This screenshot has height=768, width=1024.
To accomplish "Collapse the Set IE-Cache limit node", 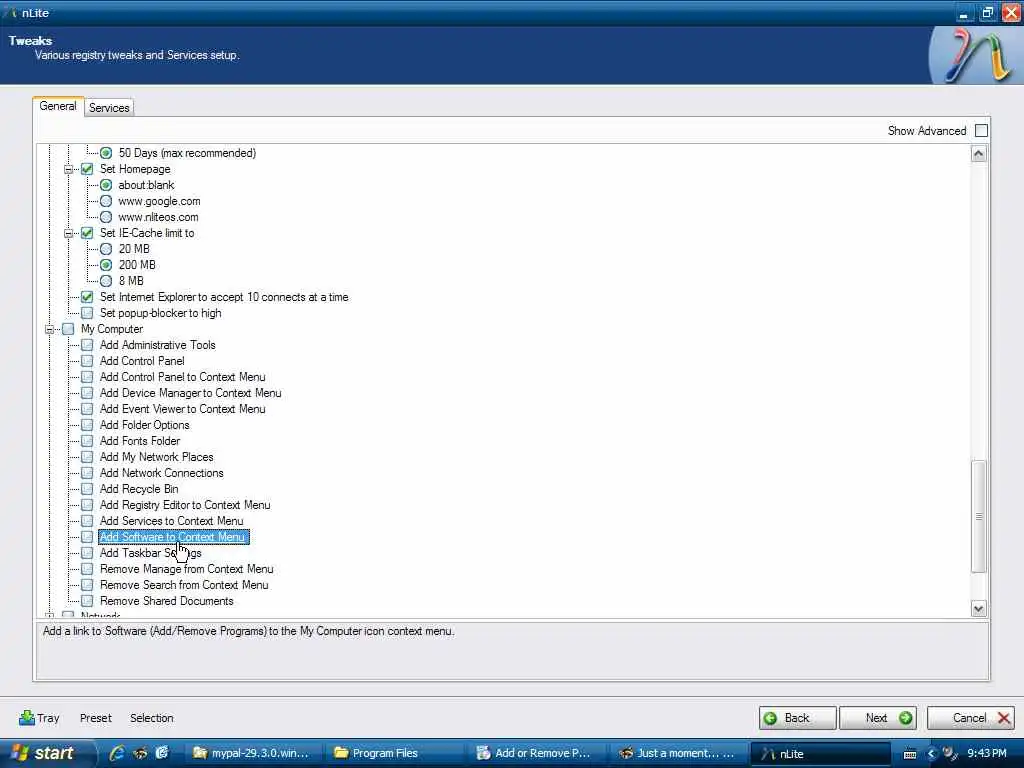I will tap(68, 233).
